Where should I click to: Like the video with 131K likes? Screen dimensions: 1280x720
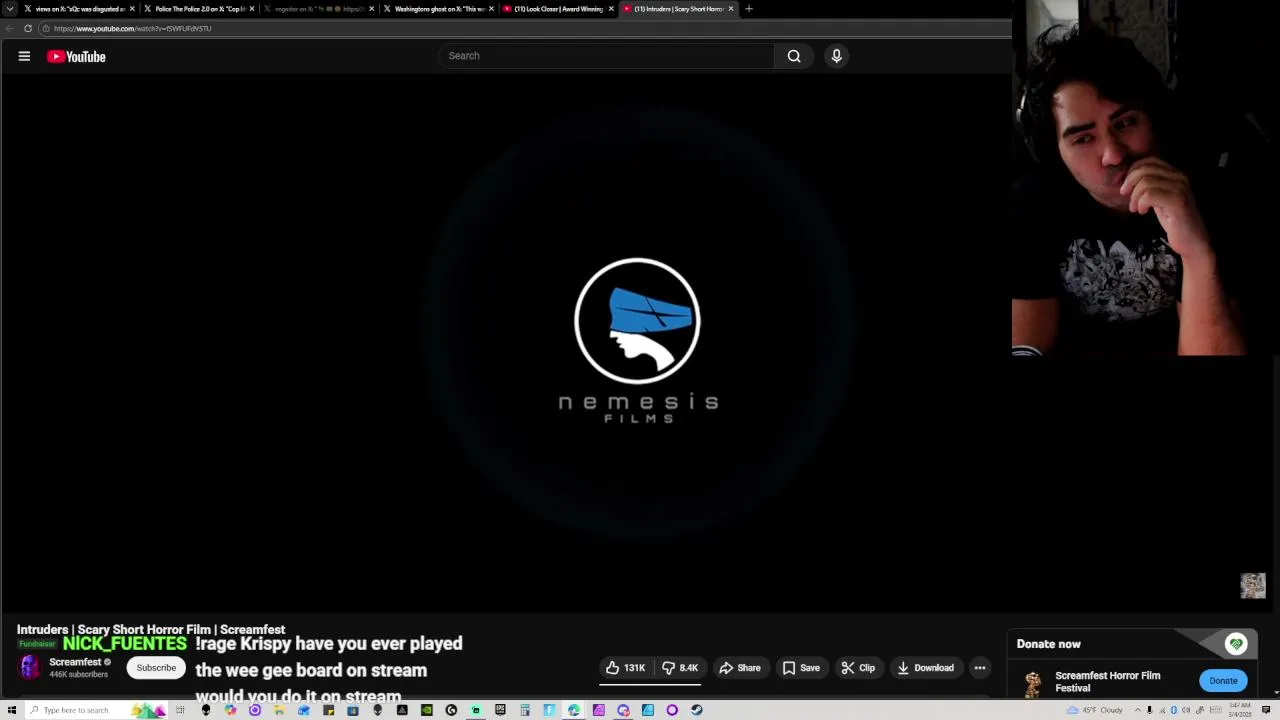pyautogui.click(x=625, y=668)
